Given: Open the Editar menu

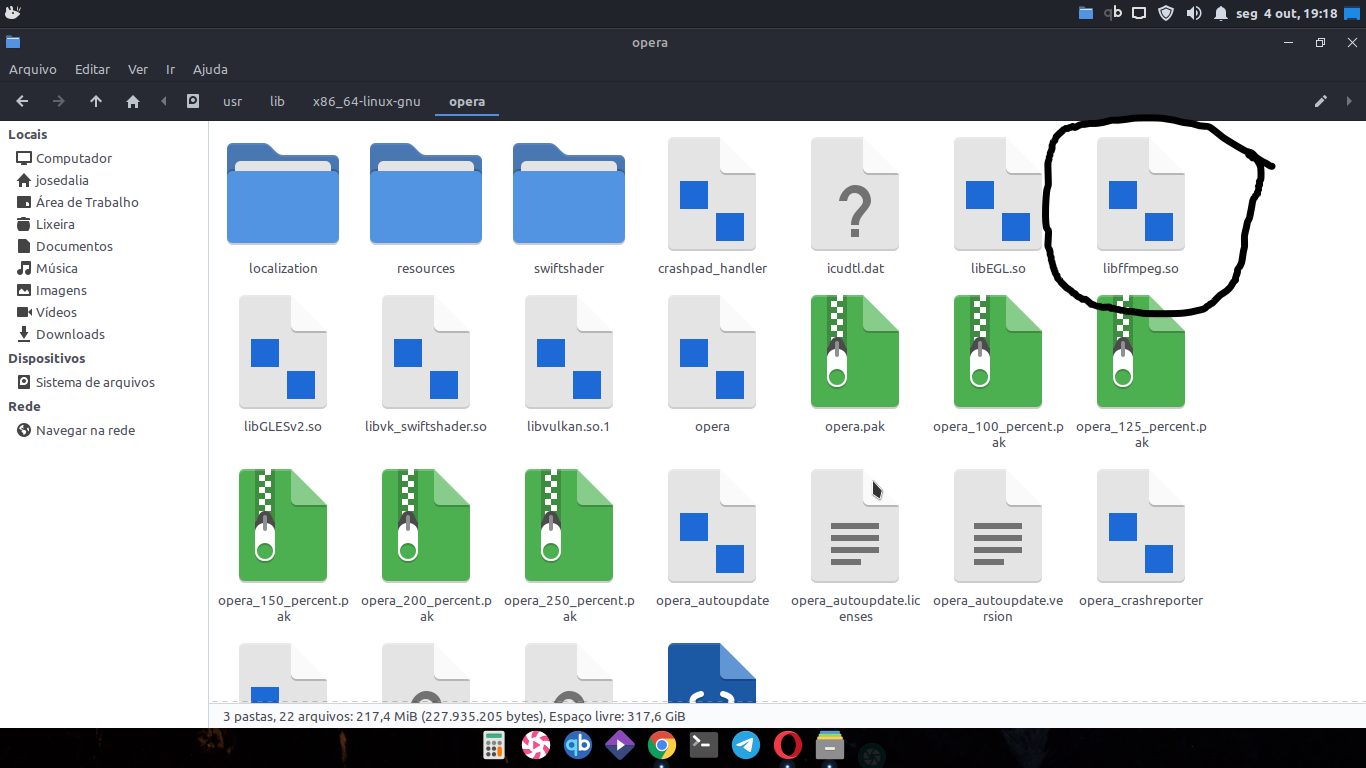Looking at the screenshot, I should [92, 70].
